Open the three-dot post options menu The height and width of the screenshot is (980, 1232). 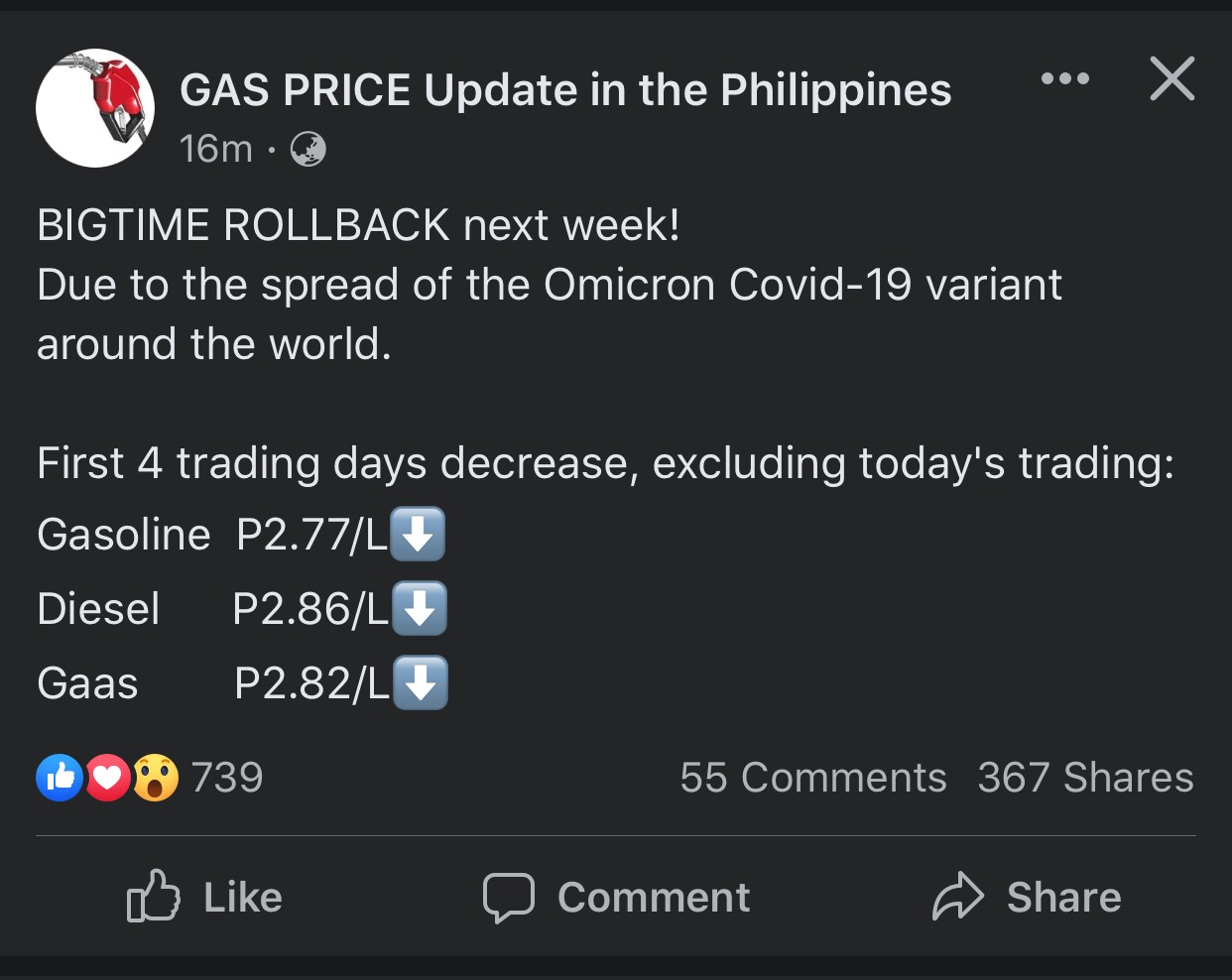click(x=1065, y=78)
